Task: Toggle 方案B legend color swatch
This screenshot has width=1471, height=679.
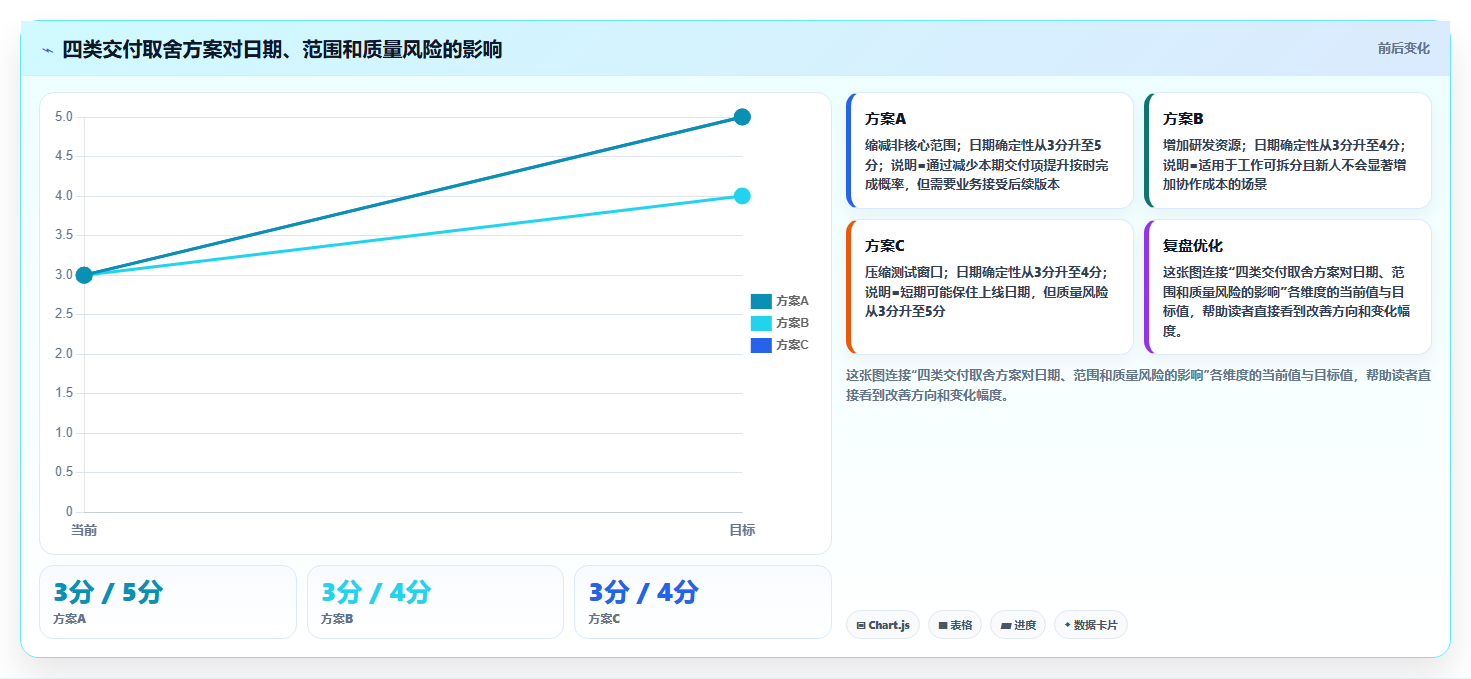Action: [761, 323]
